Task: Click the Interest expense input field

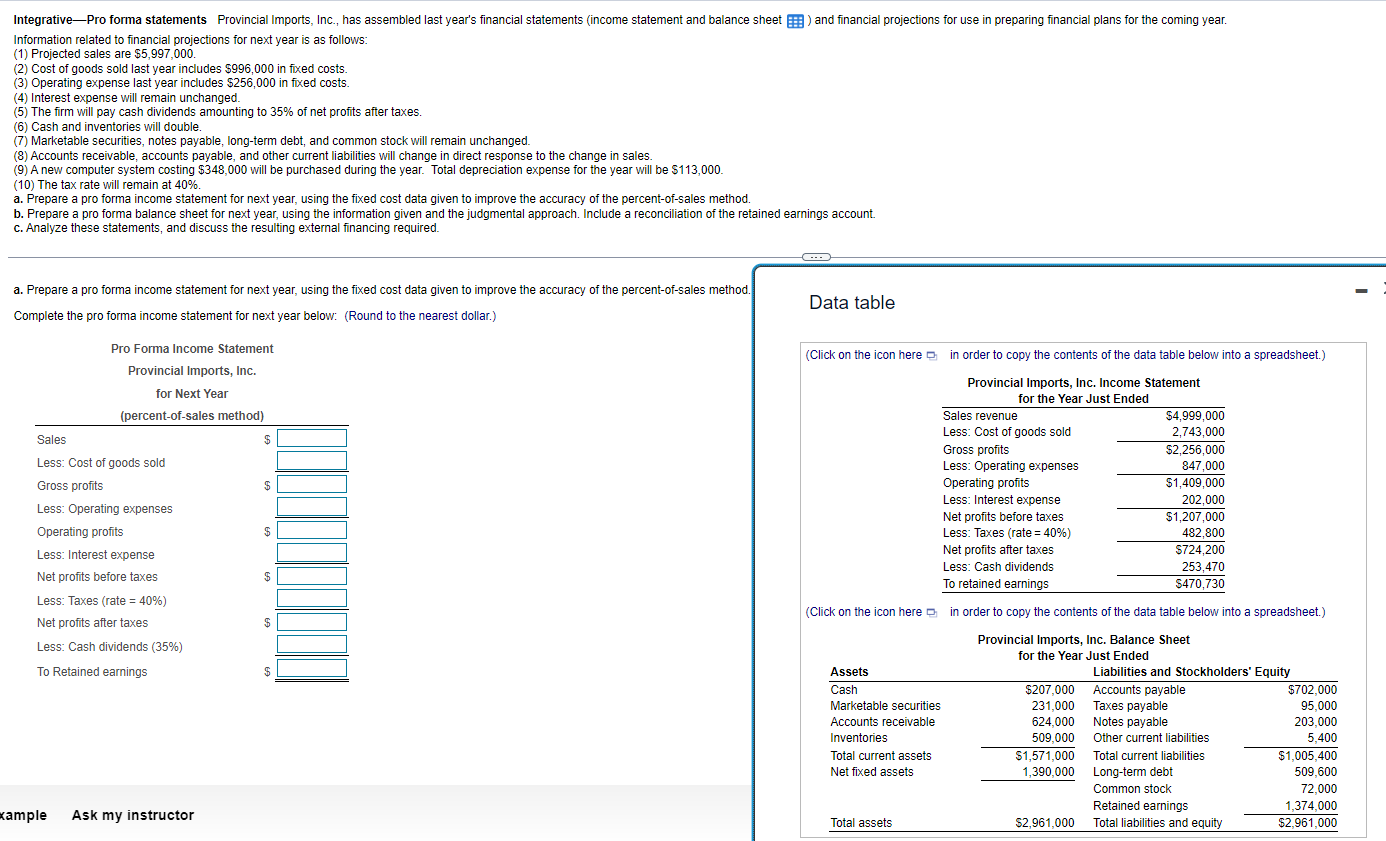Action: click(312, 553)
